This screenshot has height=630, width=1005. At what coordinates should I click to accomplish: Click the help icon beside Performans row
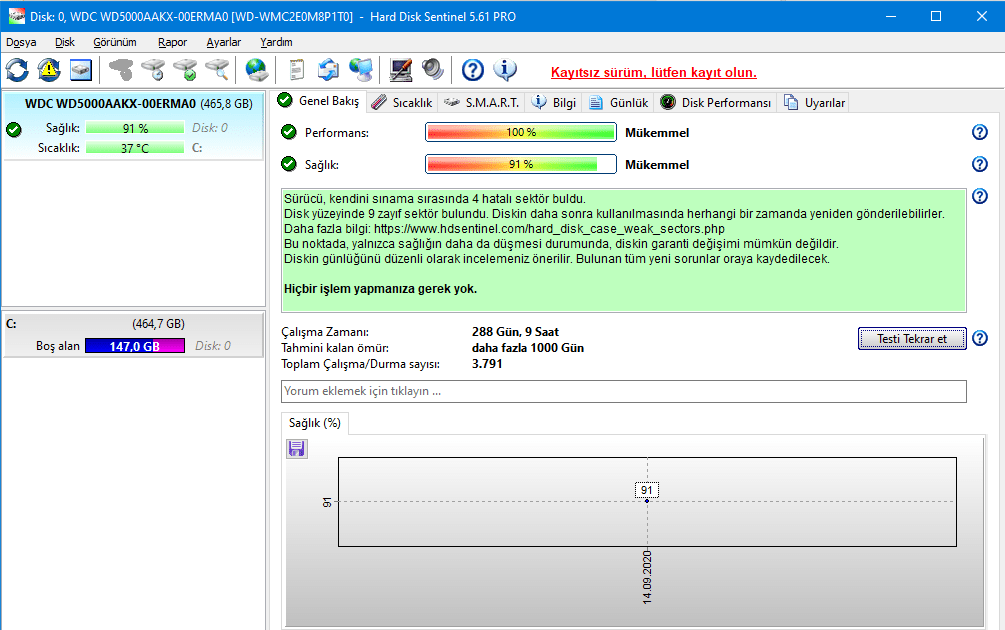coord(980,132)
